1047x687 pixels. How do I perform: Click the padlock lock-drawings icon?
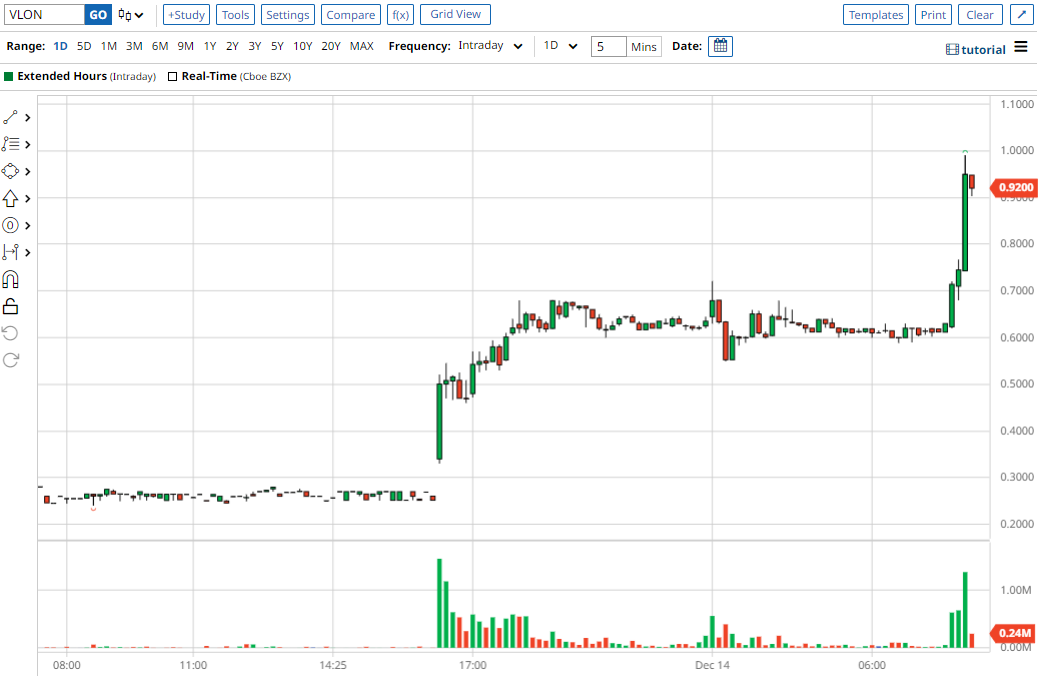click(11, 306)
